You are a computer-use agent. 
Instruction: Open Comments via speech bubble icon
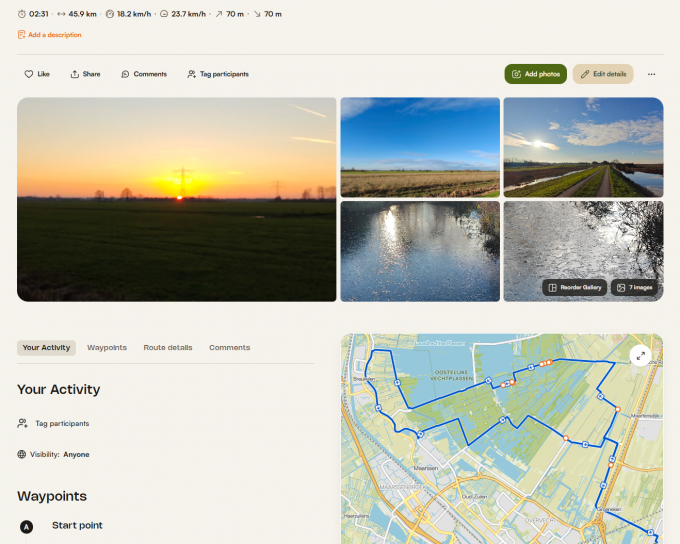(125, 74)
